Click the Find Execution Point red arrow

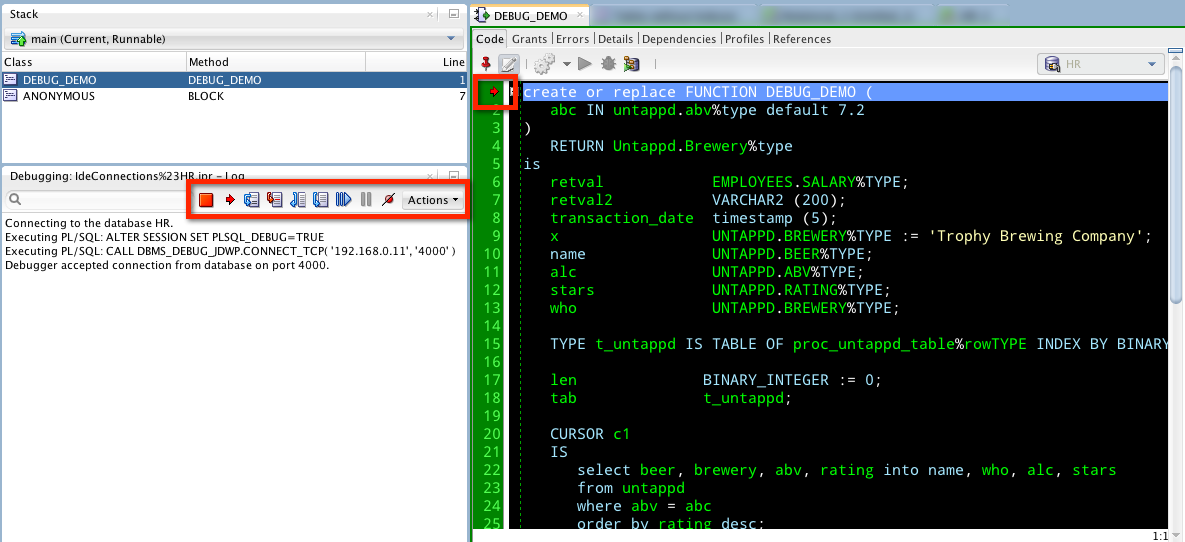(230, 200)
